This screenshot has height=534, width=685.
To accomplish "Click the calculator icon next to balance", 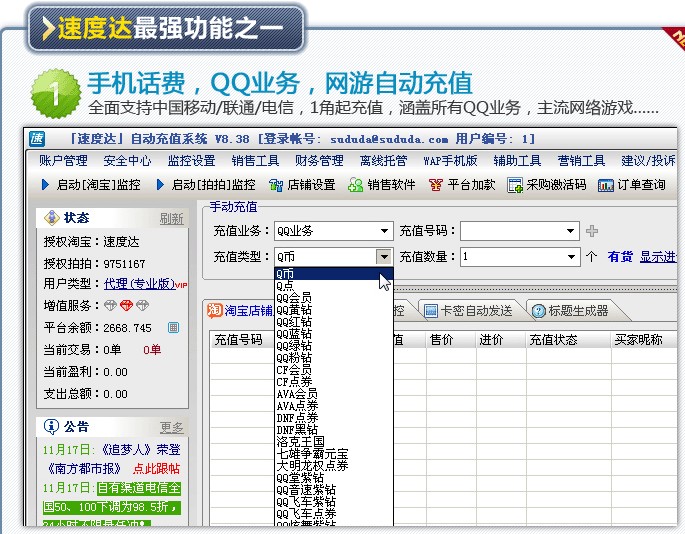I will (x=173, y=327).
